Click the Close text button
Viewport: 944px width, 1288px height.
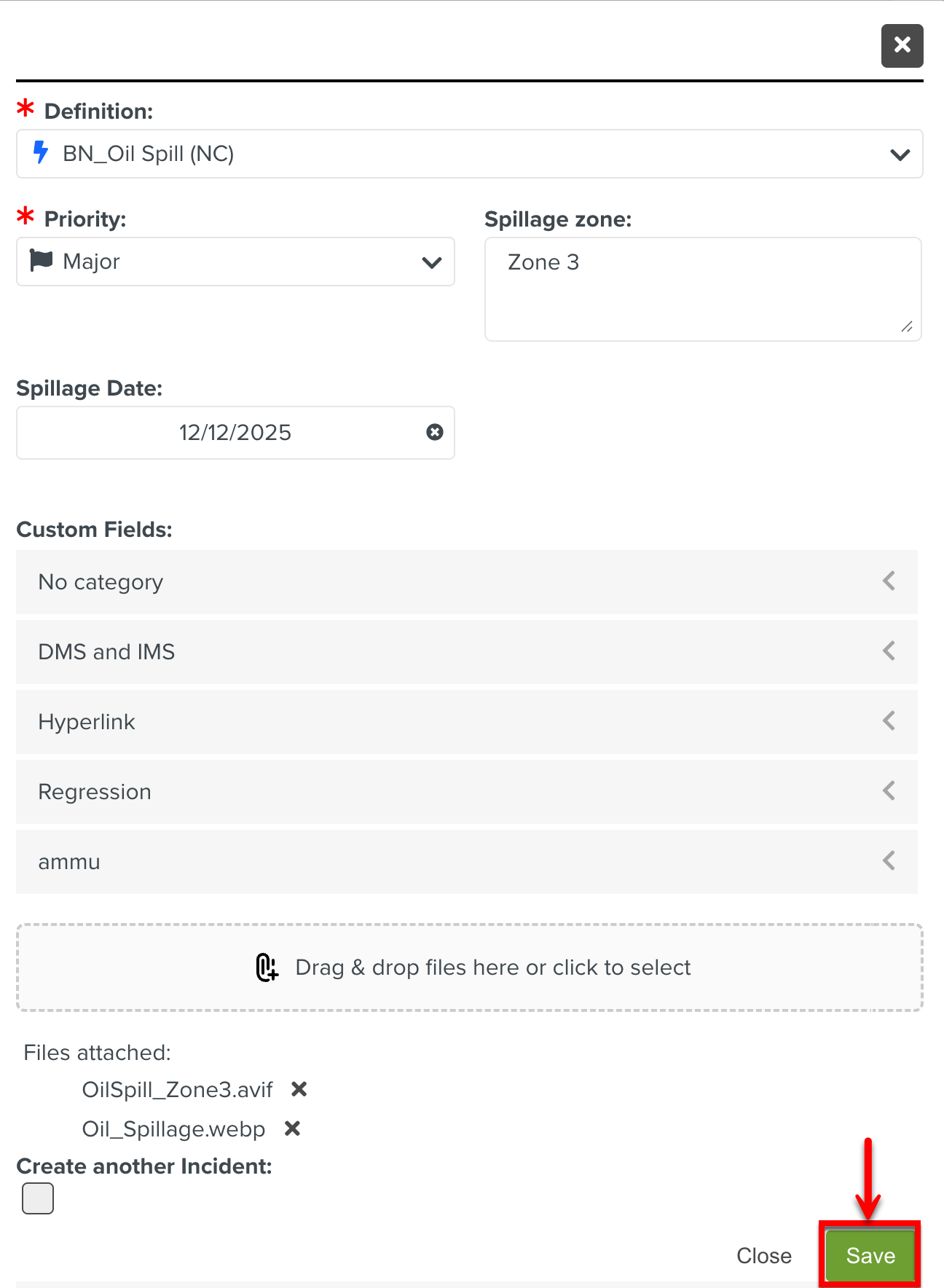coord(763,1256)
